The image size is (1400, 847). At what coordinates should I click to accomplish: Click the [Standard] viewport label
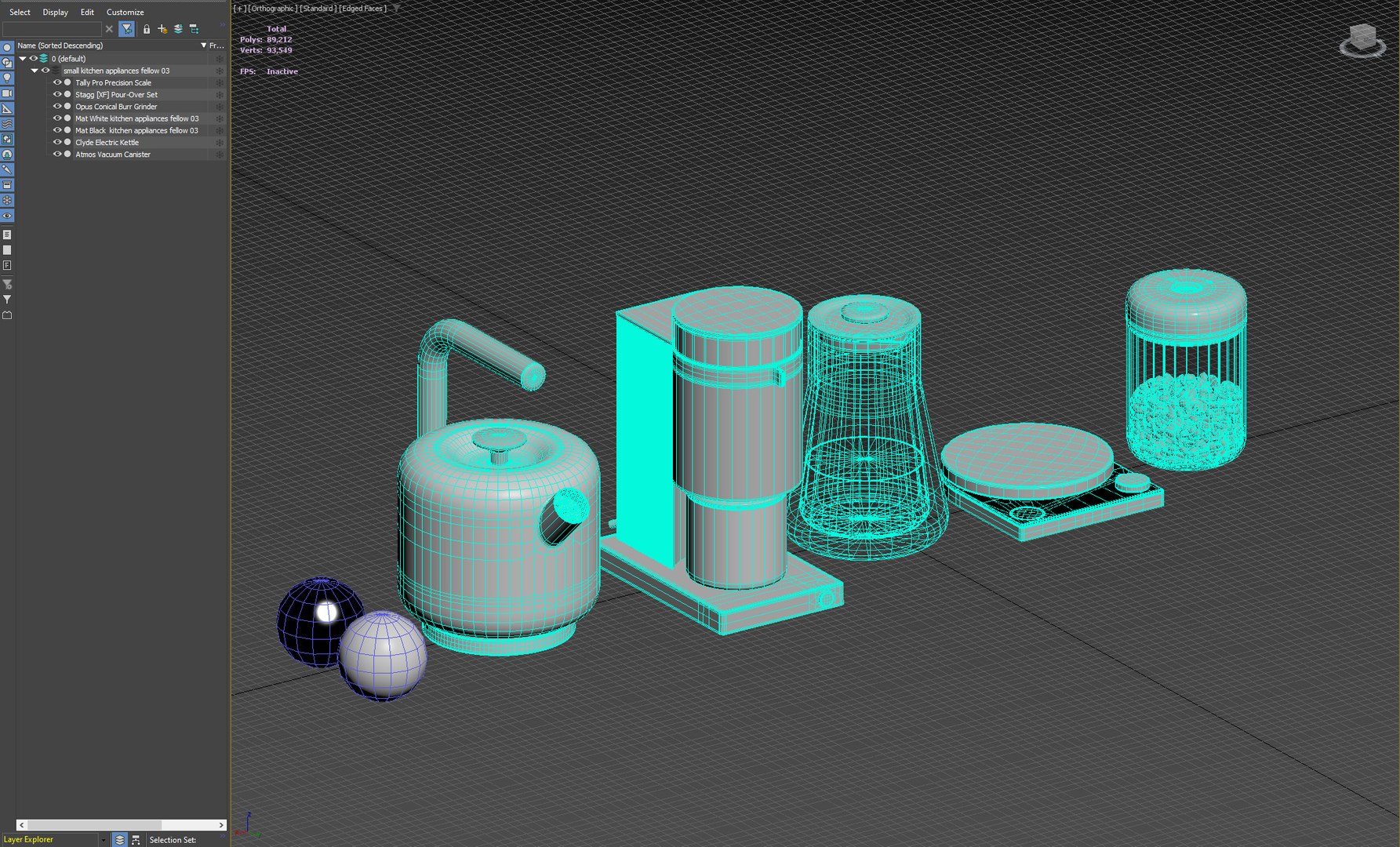(318, 9)
